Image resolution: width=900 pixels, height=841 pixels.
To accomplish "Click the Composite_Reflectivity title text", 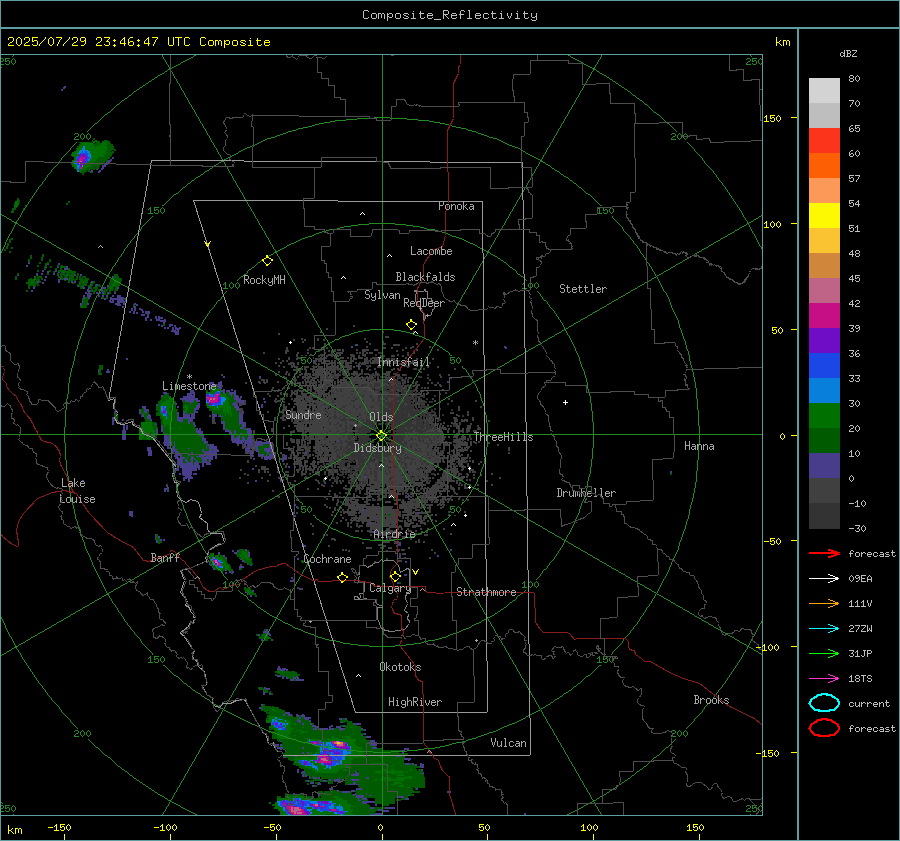I will pyautogui.click(x=450, y=15).
